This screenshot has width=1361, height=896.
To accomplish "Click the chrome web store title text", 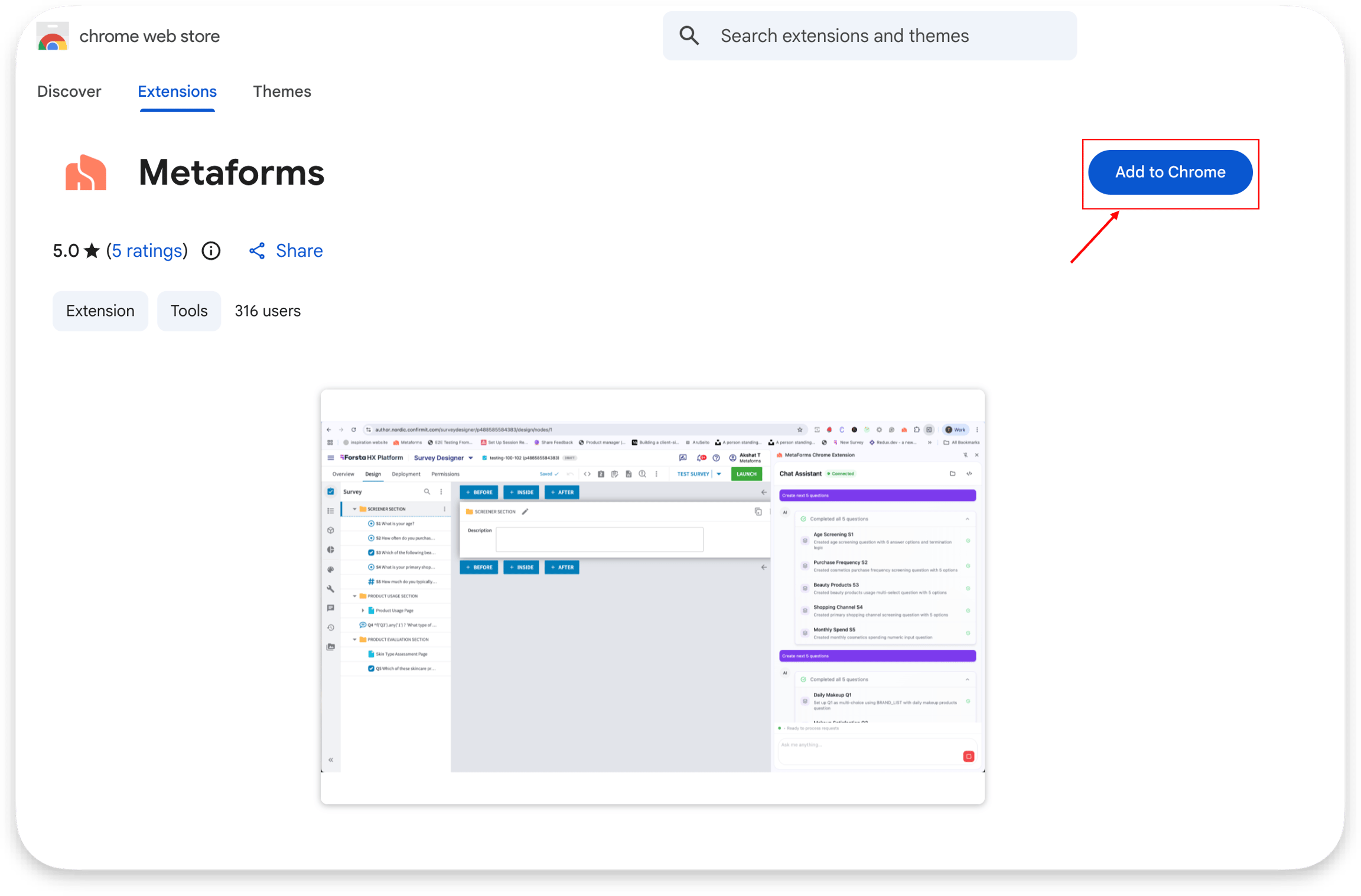I will coord(149,36).
